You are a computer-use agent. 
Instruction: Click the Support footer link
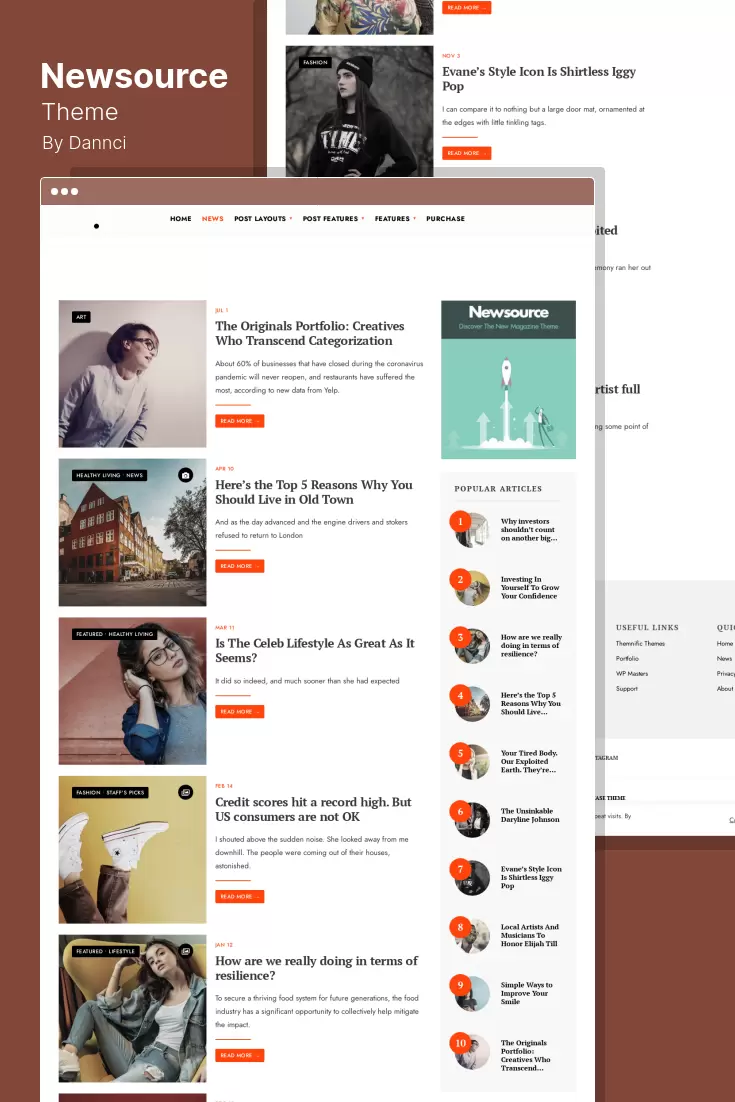[x=627, y=689]
